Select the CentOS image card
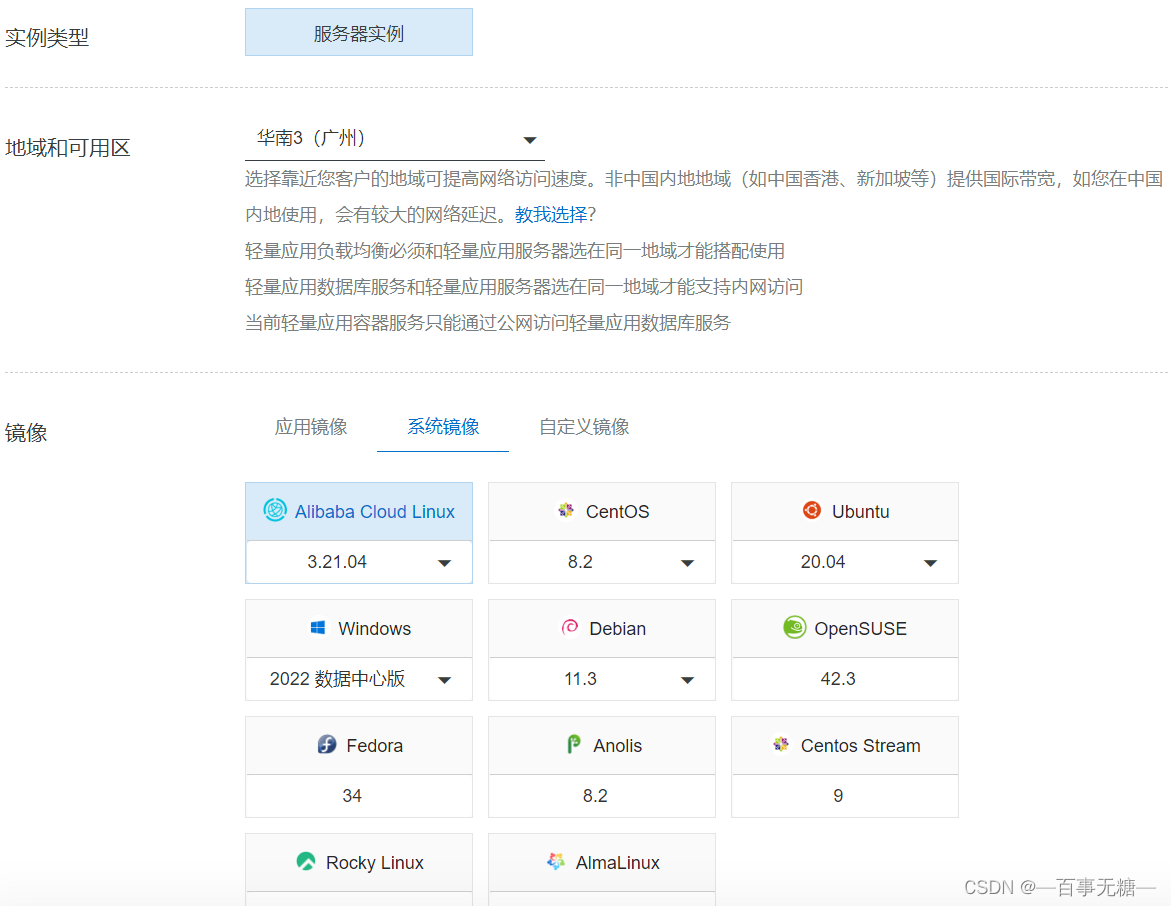 tap(602, 512)
